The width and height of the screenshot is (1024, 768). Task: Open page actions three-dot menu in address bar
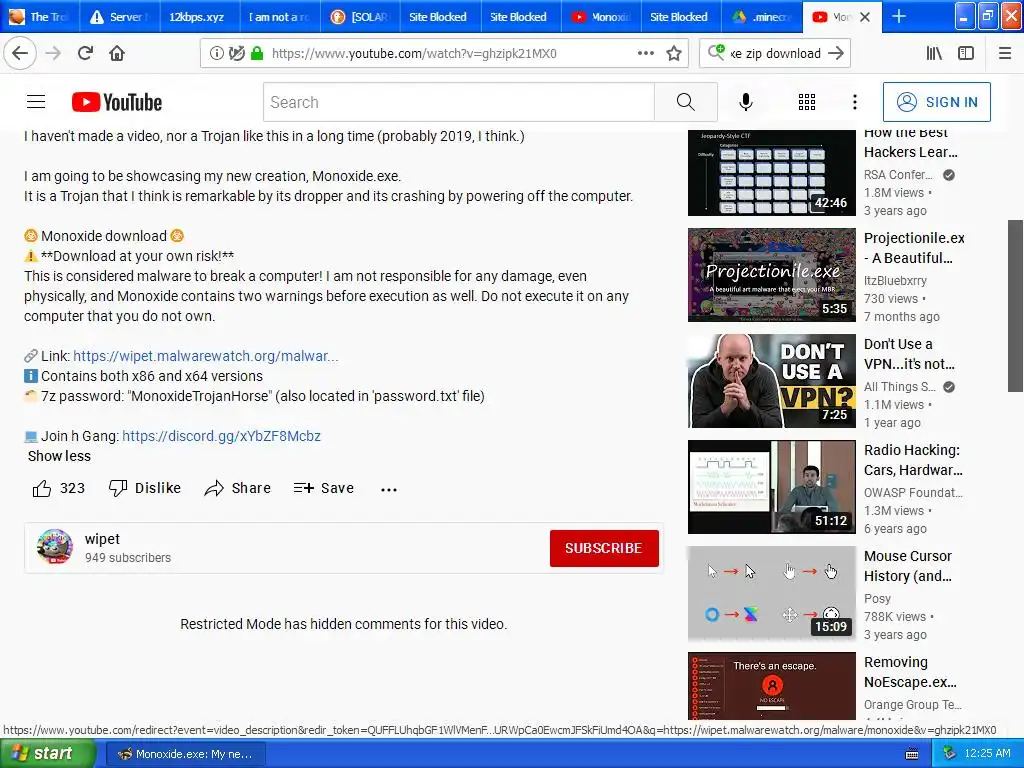[x=646, y=54]
